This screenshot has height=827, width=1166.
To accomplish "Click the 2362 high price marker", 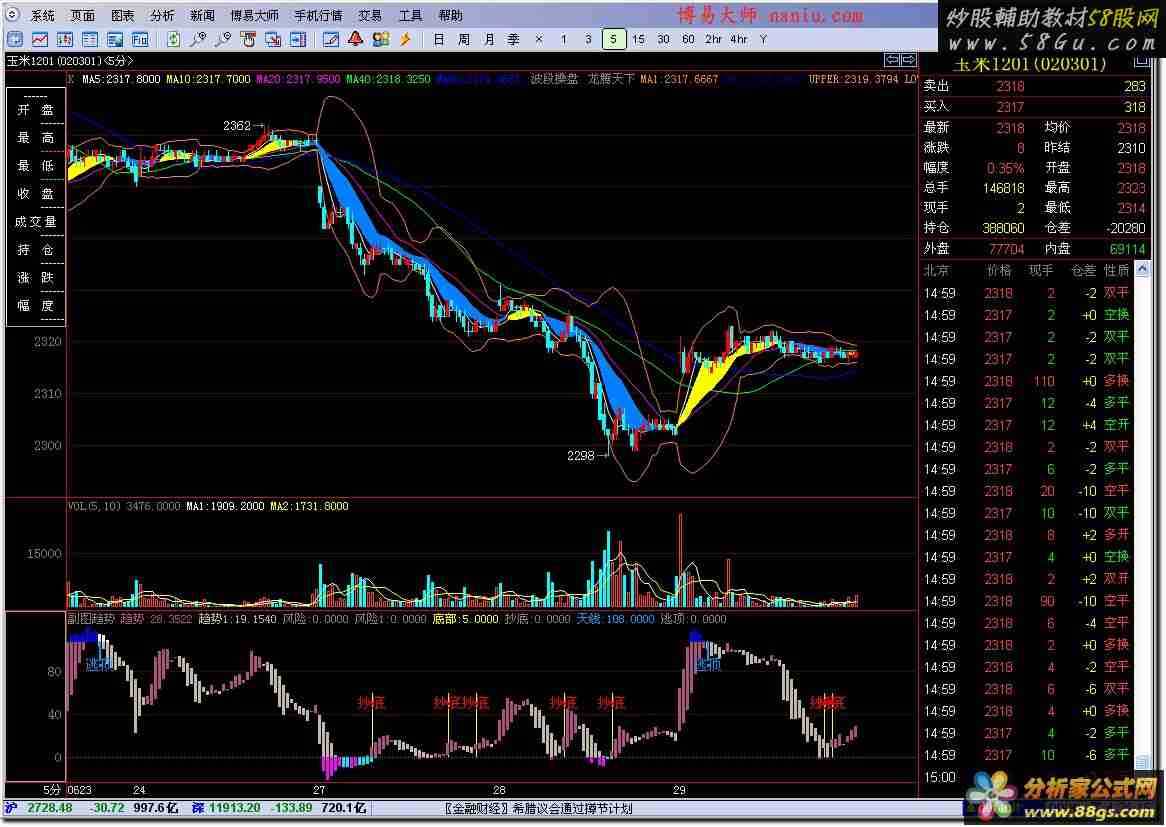I will (237, 126).
